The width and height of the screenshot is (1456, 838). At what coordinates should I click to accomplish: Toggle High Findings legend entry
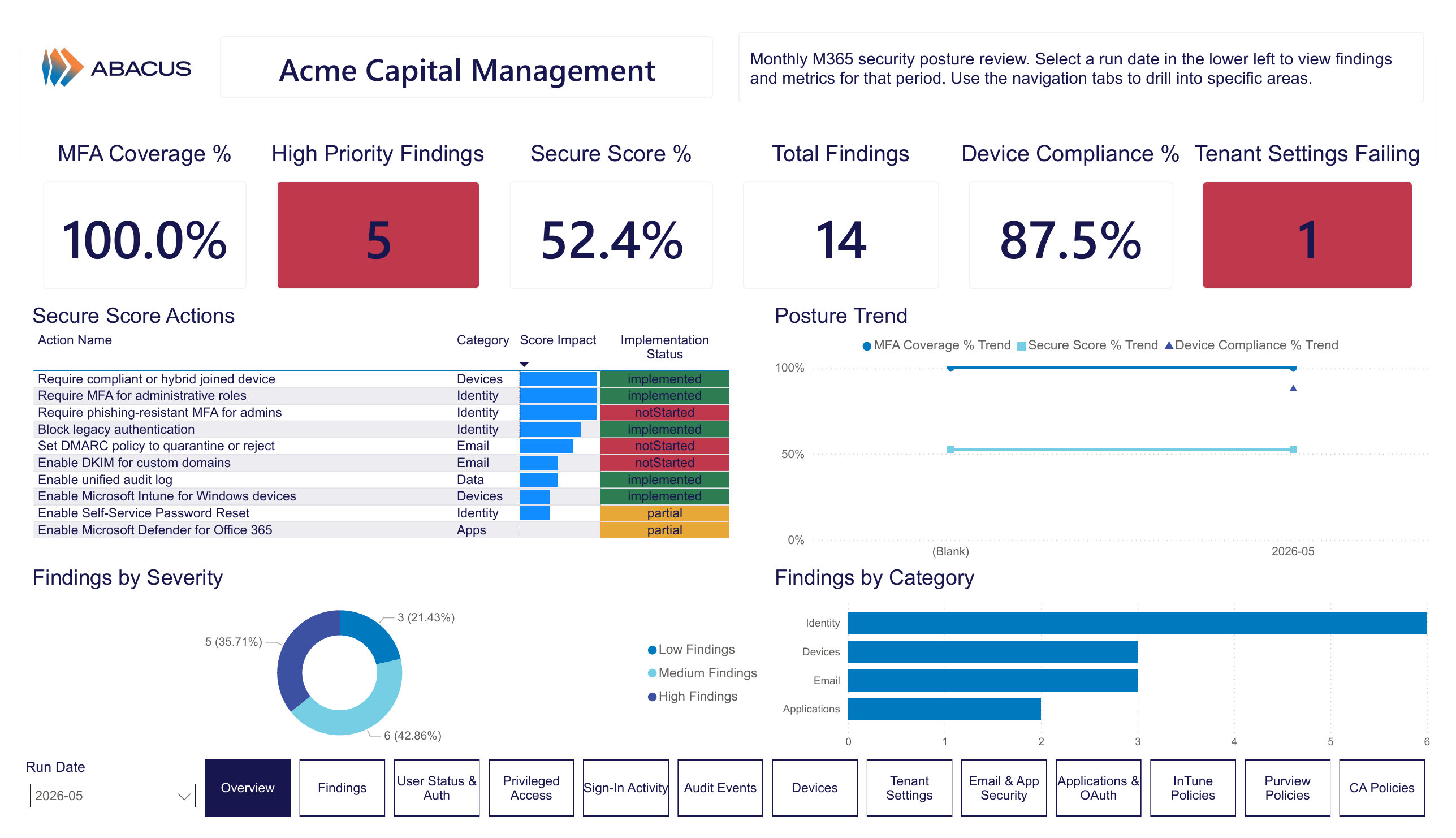tap(692, 697)
